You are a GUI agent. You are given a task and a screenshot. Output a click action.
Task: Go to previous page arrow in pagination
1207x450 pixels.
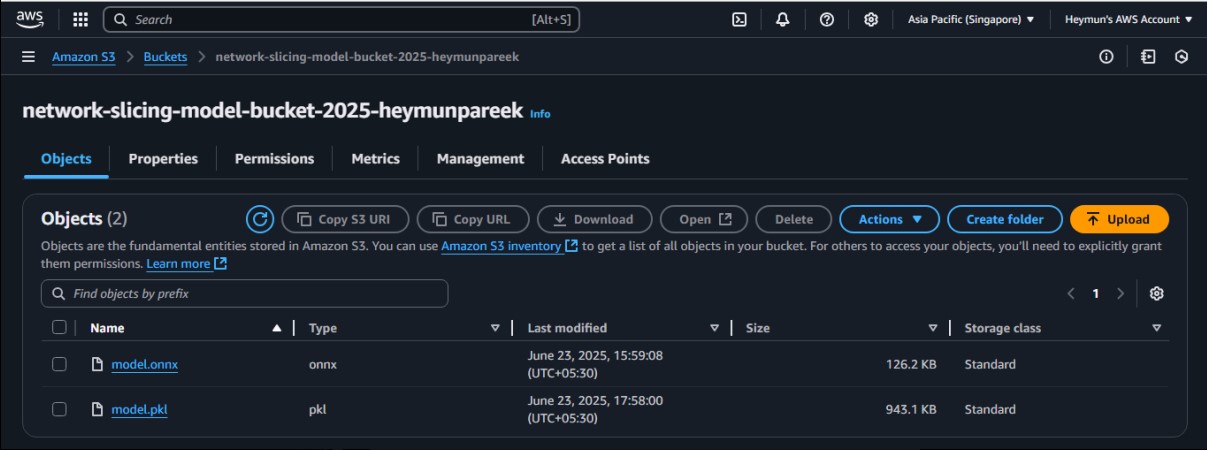click(1071, 293)
